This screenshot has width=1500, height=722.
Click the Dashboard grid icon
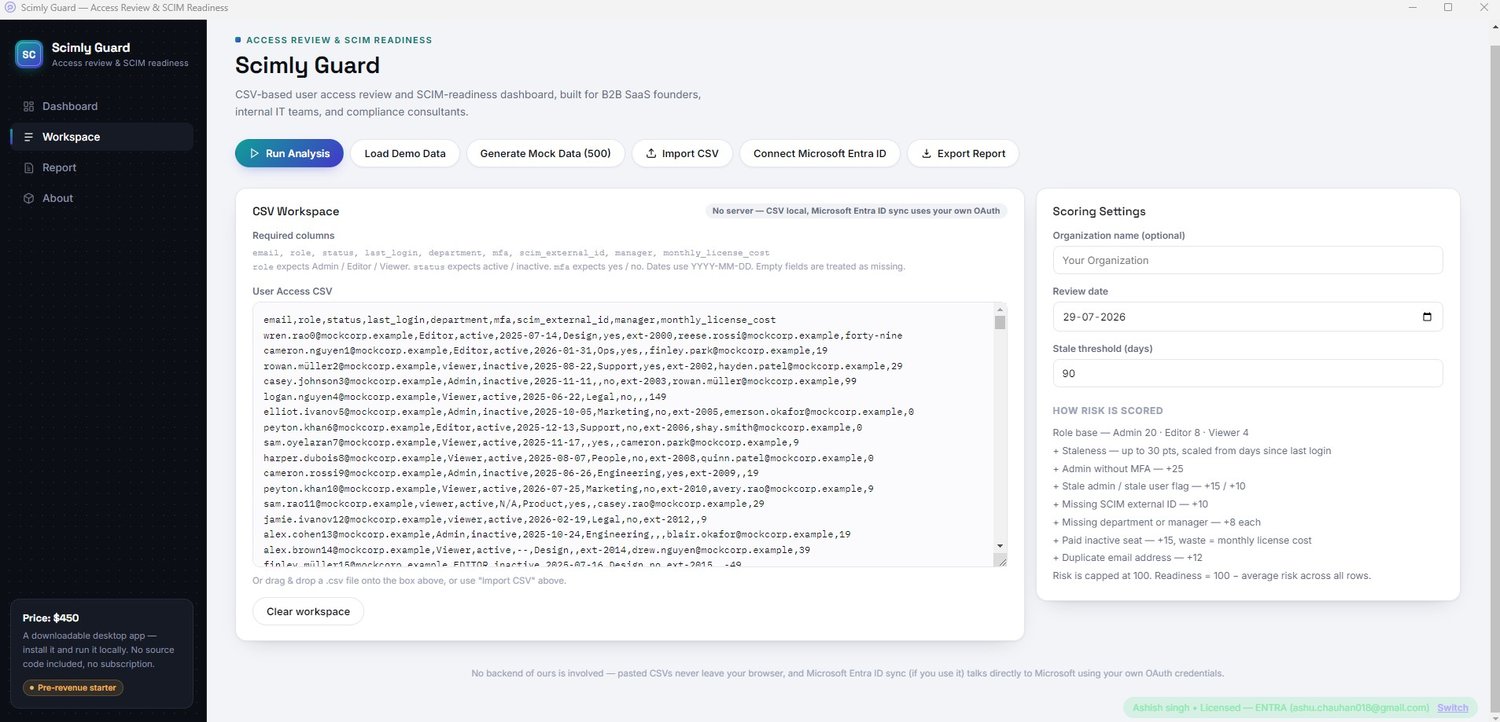29,106
